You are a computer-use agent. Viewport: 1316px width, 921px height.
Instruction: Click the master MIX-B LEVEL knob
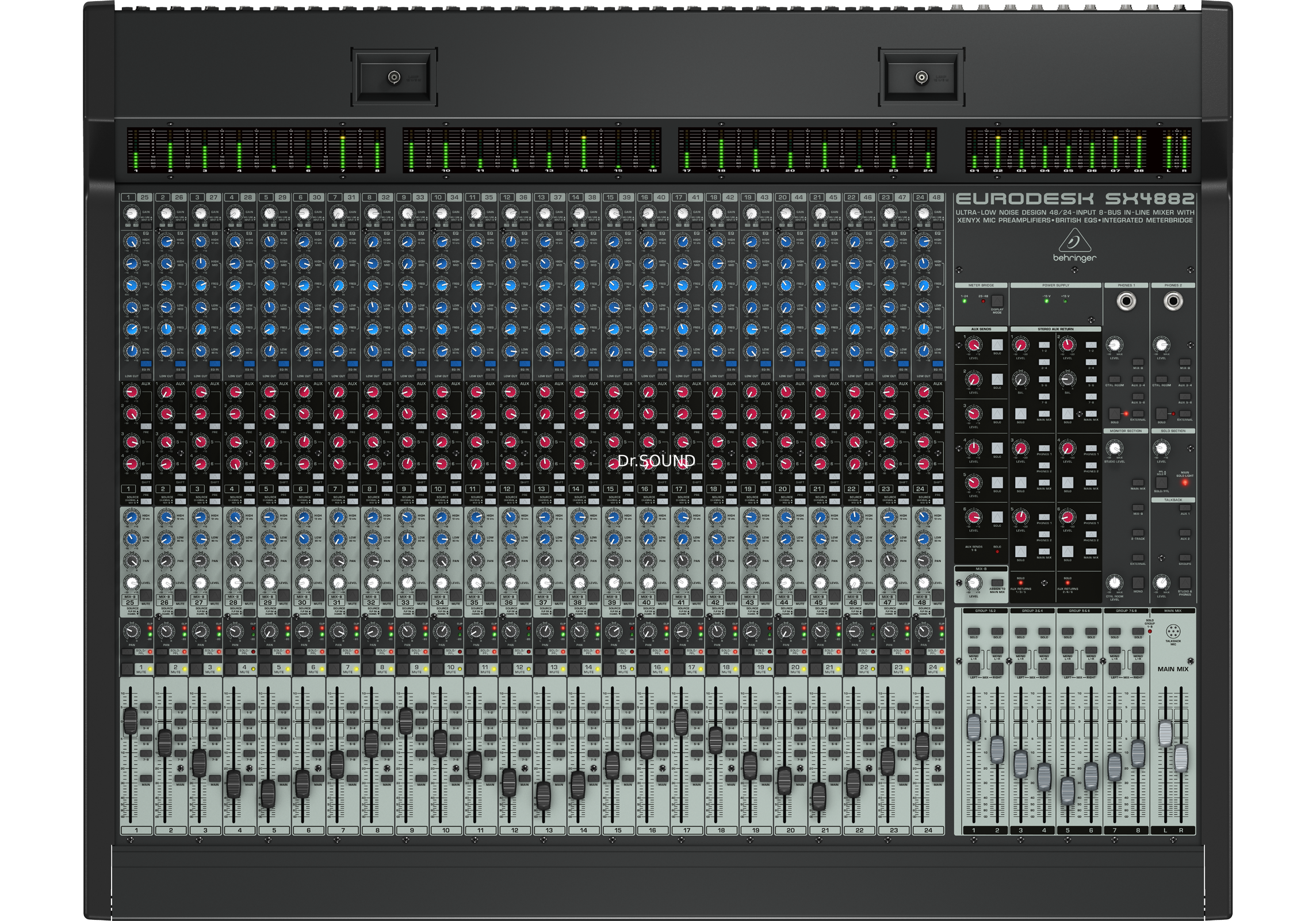point(974,582)
